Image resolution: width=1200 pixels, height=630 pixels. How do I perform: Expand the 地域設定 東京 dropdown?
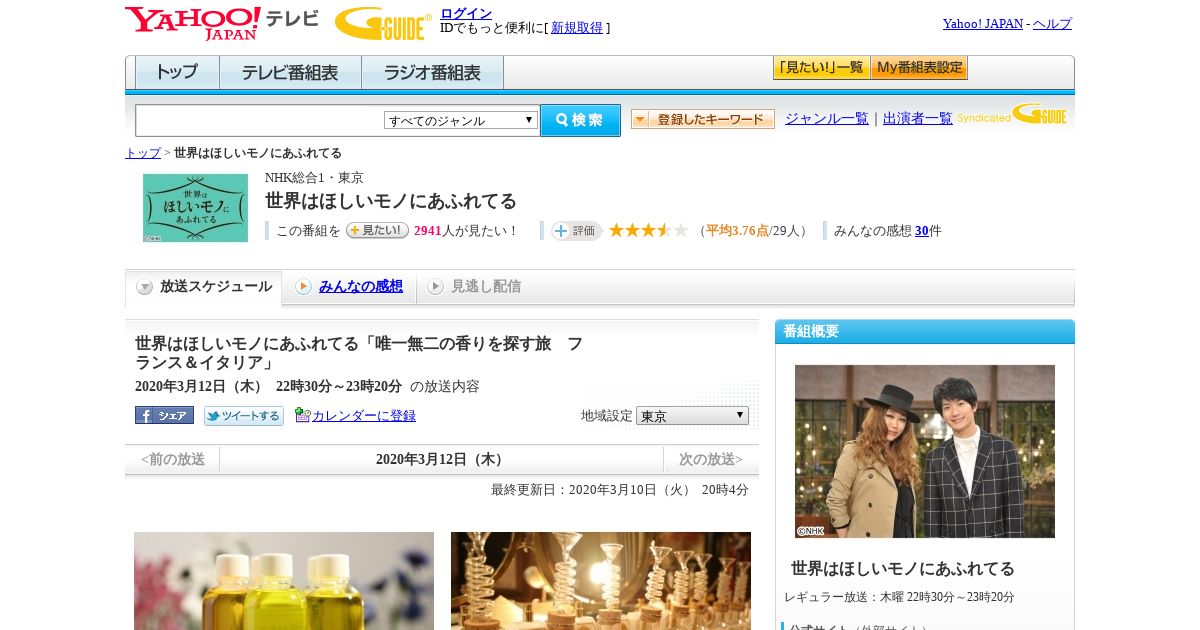pos(692,415)
